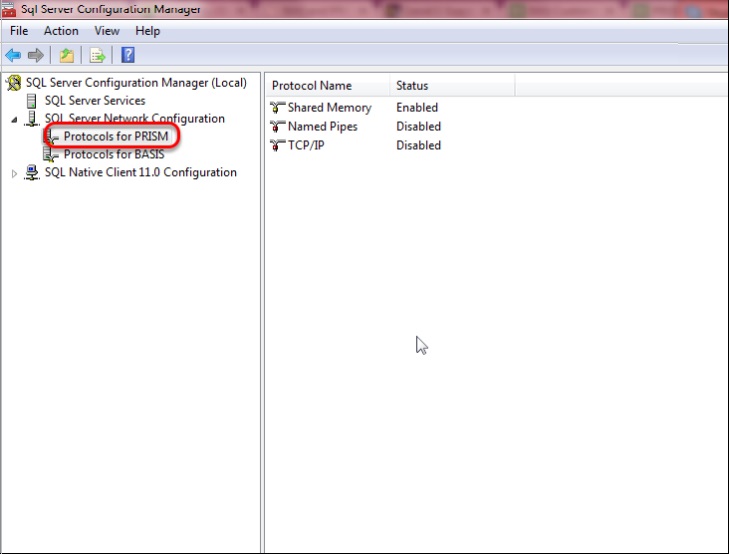Click the app icon in title bar

pos(8,9)
